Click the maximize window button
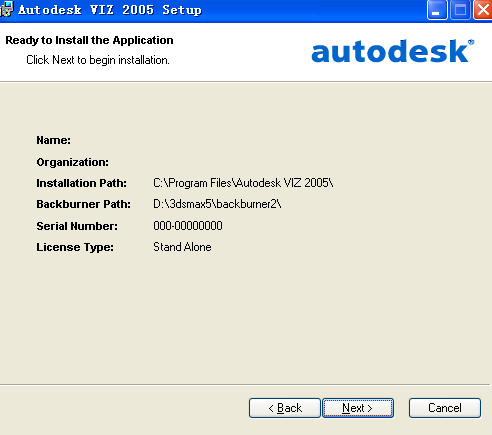 (x=460, y=10)
